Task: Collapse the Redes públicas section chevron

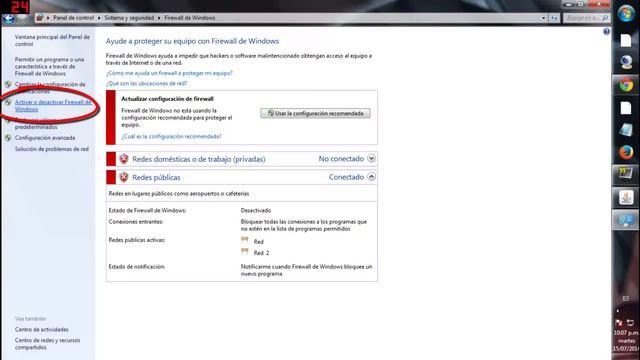Action: [x=371, y=177]
